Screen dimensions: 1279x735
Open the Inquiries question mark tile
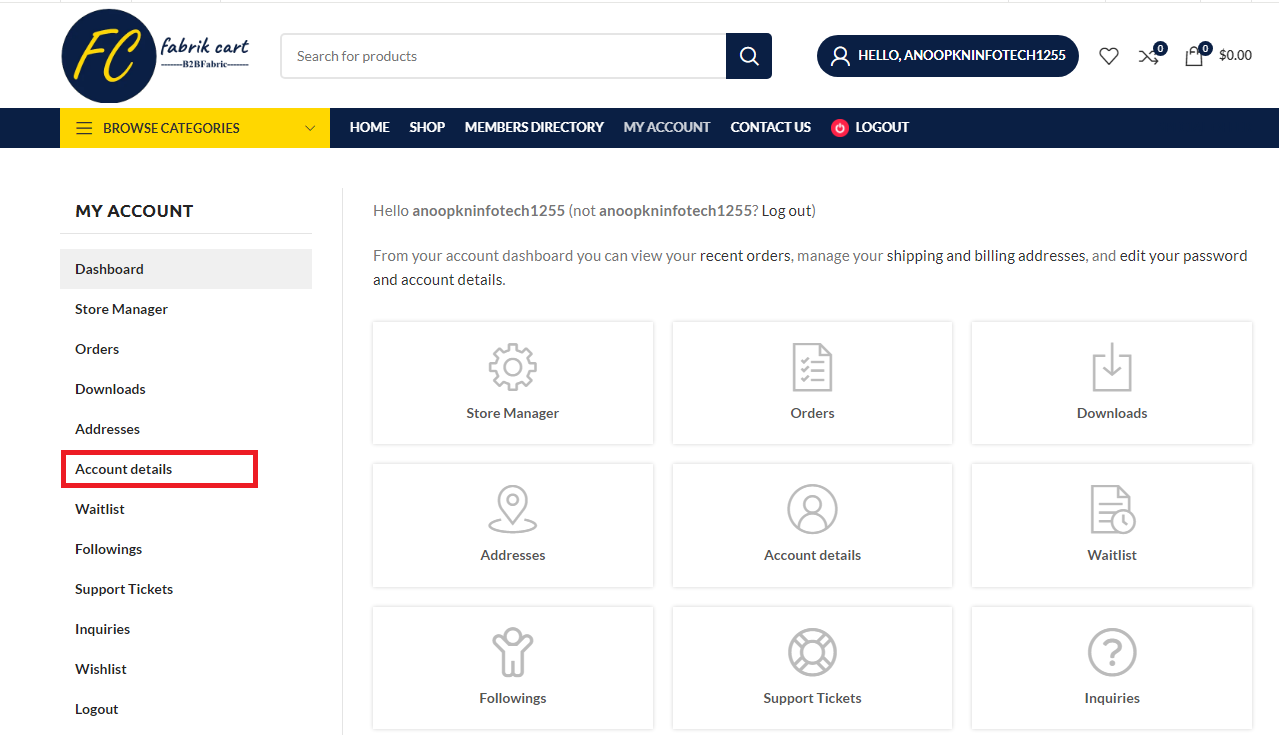[1112, 668]
